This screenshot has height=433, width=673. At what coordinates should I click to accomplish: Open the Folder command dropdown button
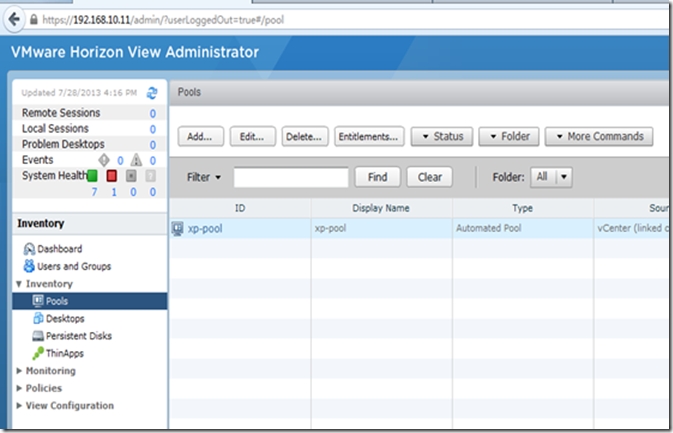[x=509, y=136]
